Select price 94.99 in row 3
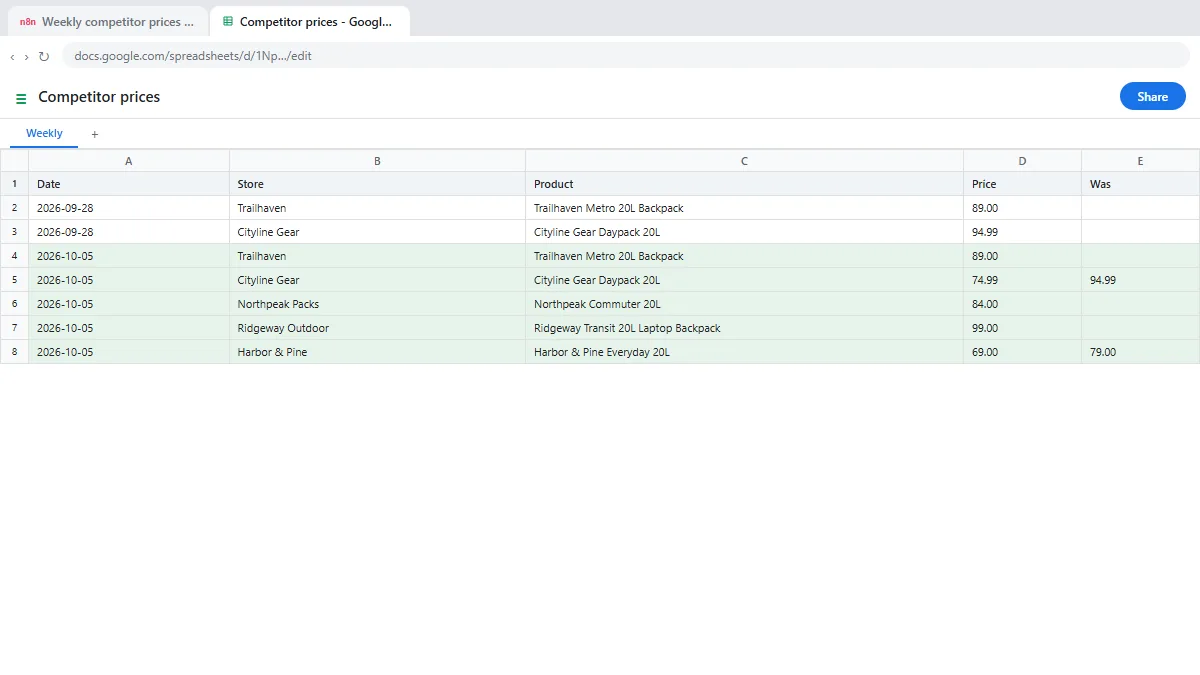The width and height of the screenshot is (1200, 675). 1022,232
